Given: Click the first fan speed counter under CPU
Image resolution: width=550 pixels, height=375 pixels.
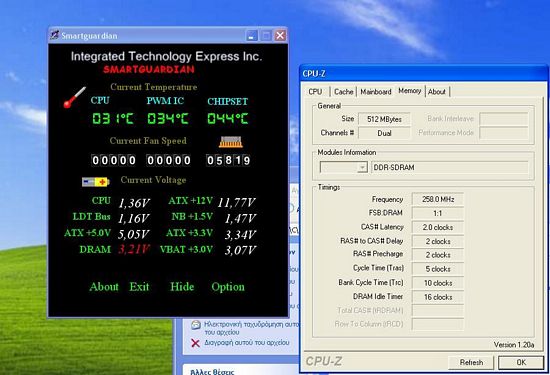Looking at the screenshot, I should 113,160.
